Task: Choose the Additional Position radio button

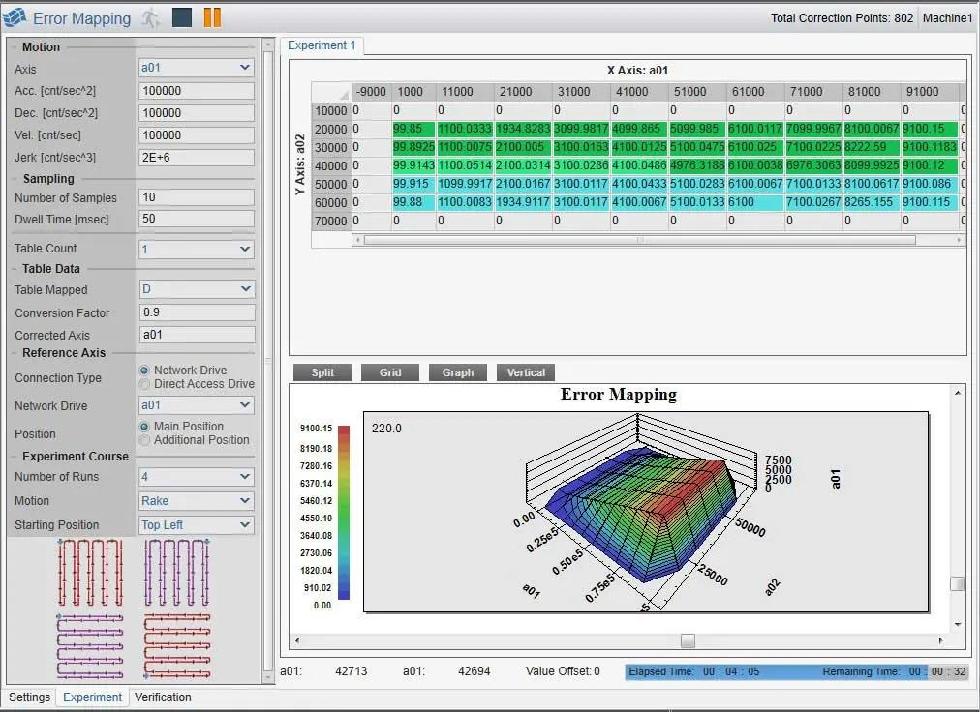Action: (144, 440)
